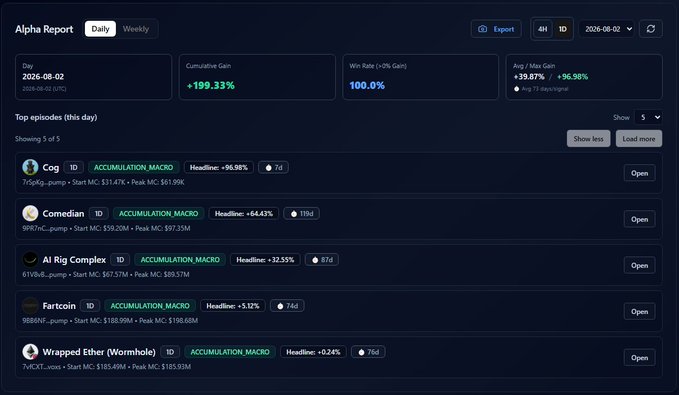Viewport: 679px width, 395px height.
Task: Click the 9BB6NF...pump address line
Action: coord(110,321)
